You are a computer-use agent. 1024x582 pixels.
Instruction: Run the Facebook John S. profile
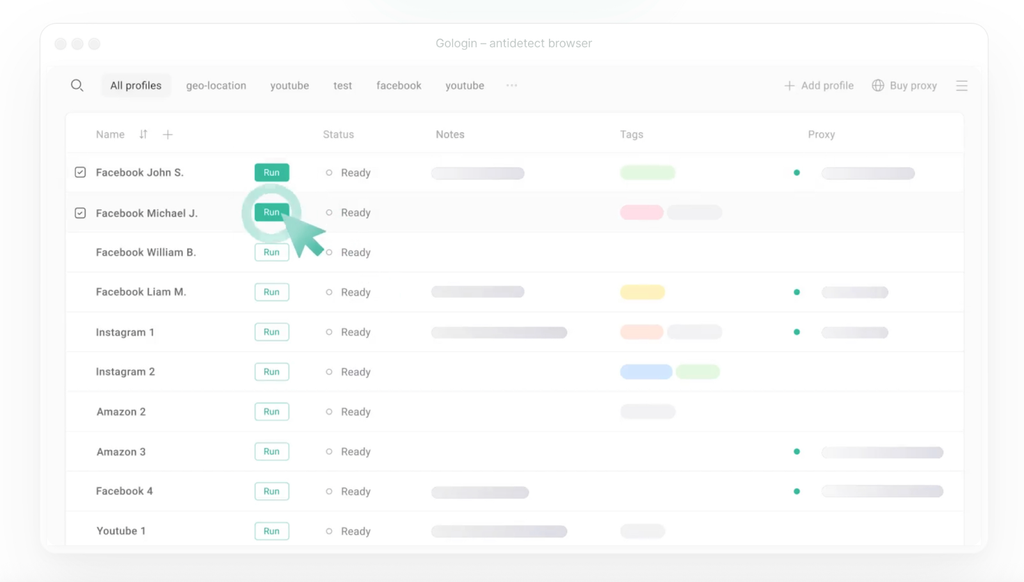click(x=272, y=172)
